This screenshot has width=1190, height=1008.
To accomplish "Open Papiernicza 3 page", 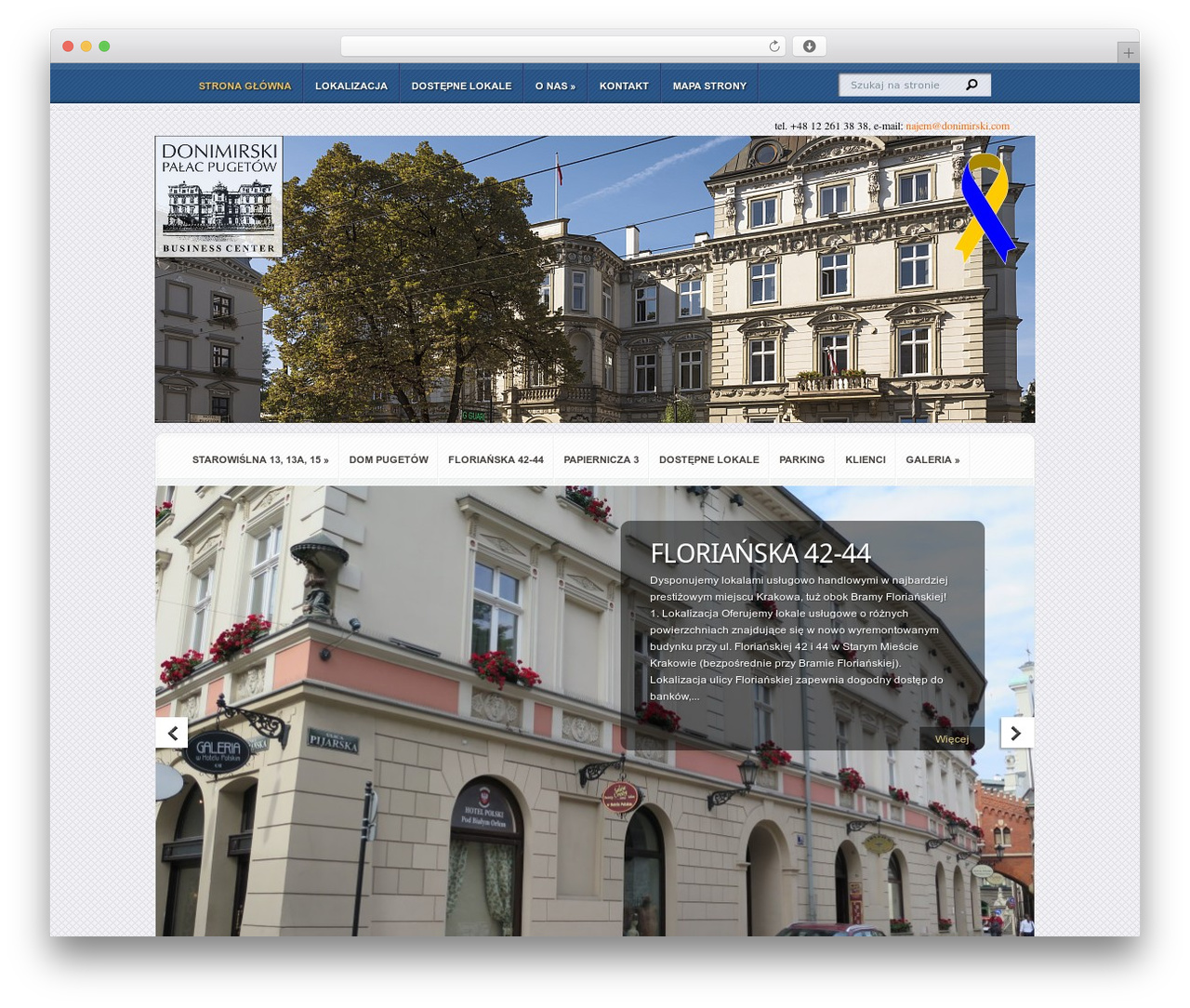I will pyautogui.click(x=602, y=459).
